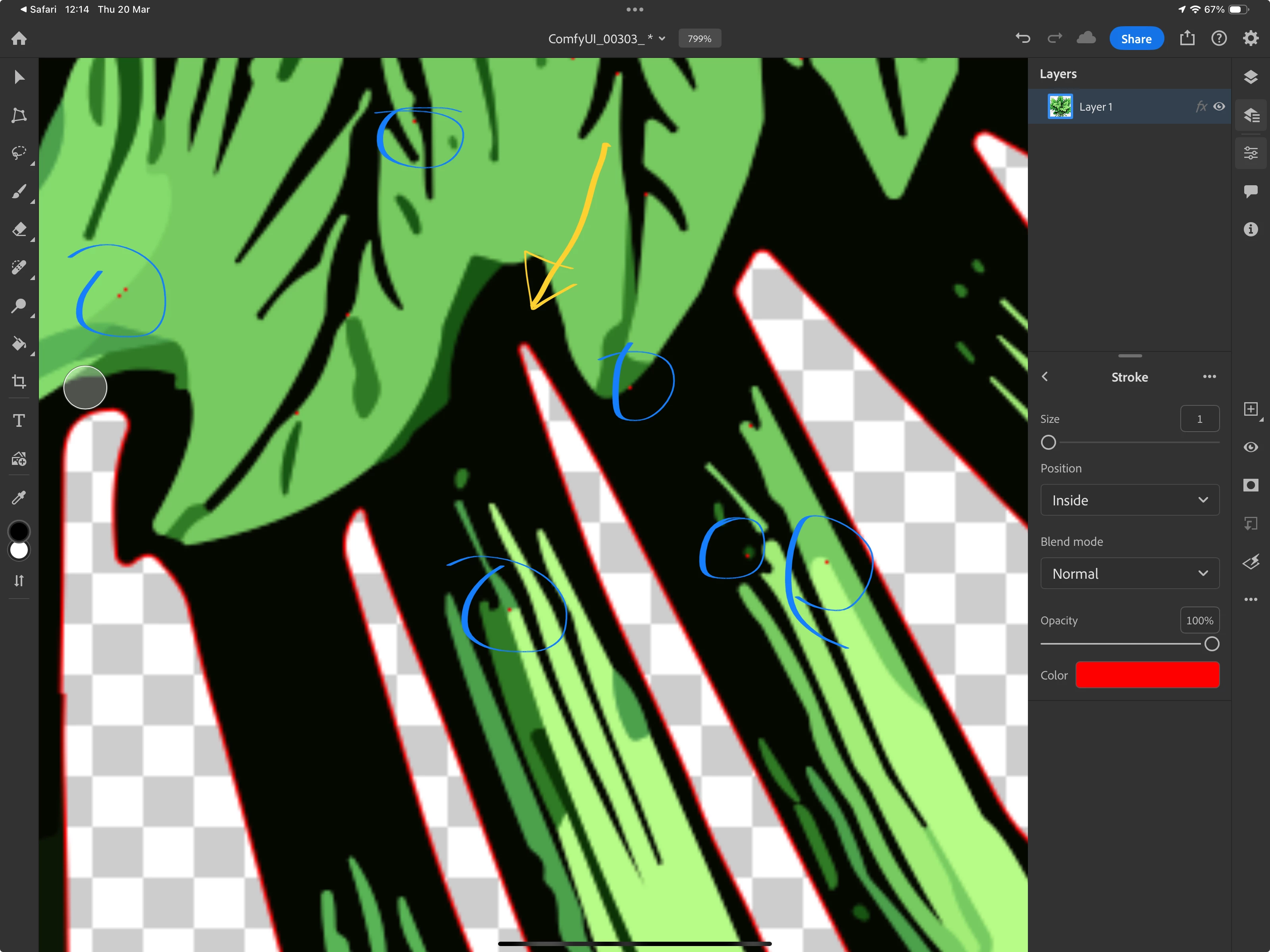Image resolution: width=1270 pixels, height=952 pixels.
Task: Select the Eraser tool
Action: (19, 230)
